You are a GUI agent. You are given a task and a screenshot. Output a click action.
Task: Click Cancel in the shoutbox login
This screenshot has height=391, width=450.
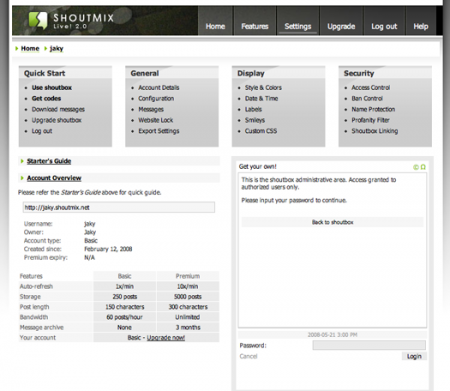[x=248, y=356]
